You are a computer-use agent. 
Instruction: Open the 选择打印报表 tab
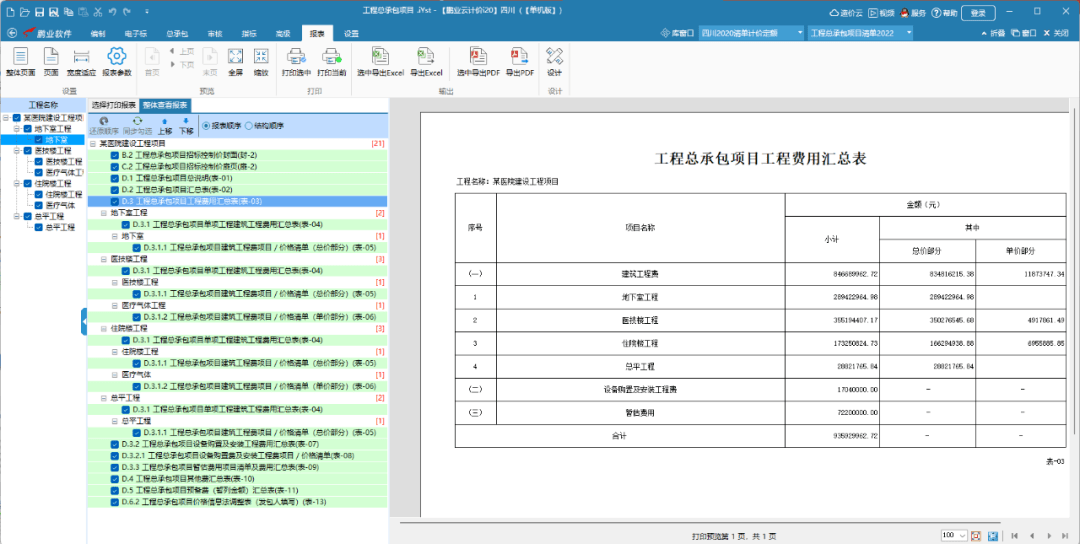112,104
